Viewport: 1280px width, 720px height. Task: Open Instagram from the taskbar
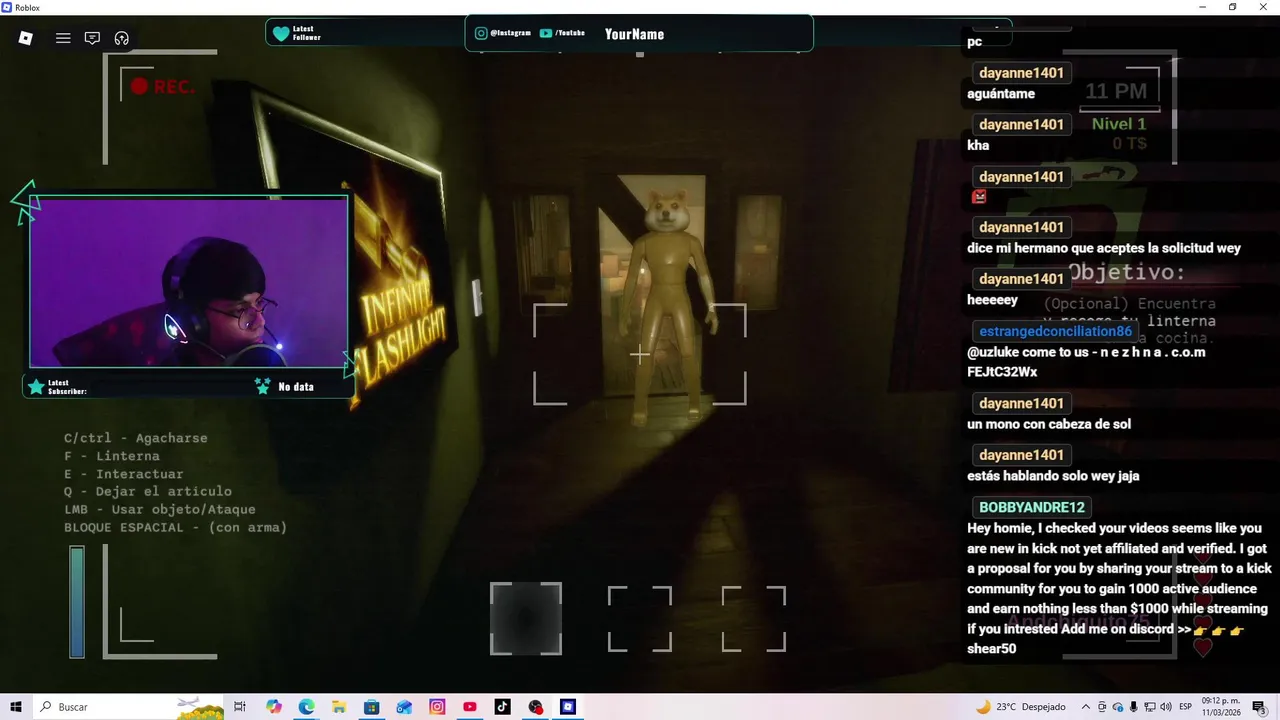coord(437,707)
